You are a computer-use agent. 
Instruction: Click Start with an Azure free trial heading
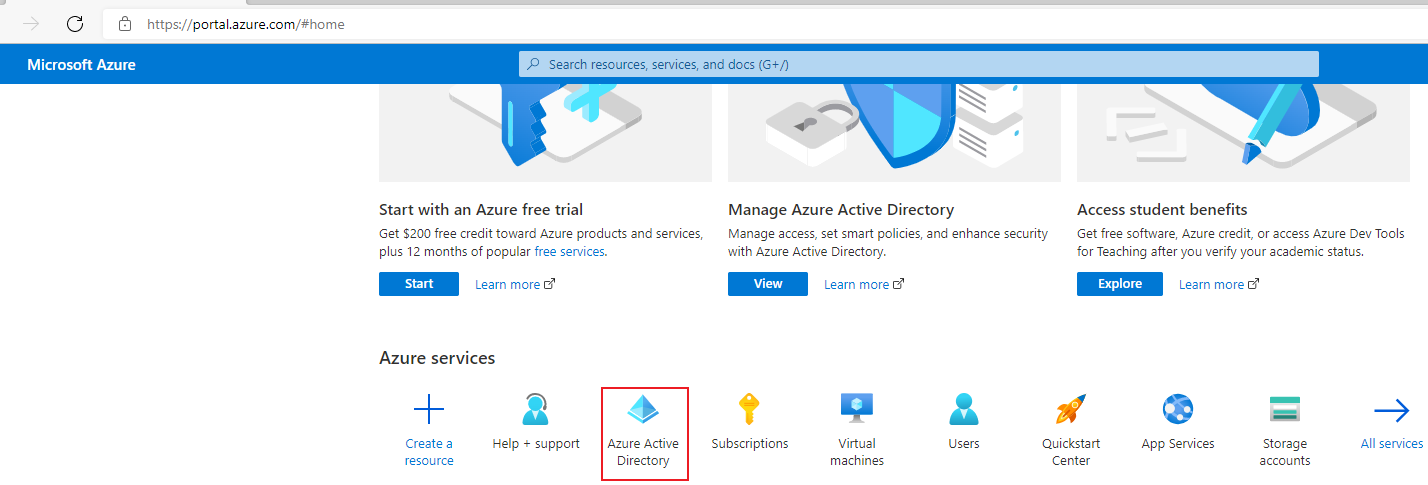coord(481,210)
